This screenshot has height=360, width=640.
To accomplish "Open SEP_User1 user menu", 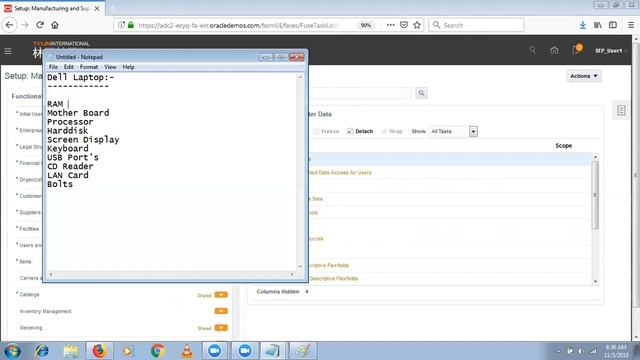I will [x=611, y=51].
